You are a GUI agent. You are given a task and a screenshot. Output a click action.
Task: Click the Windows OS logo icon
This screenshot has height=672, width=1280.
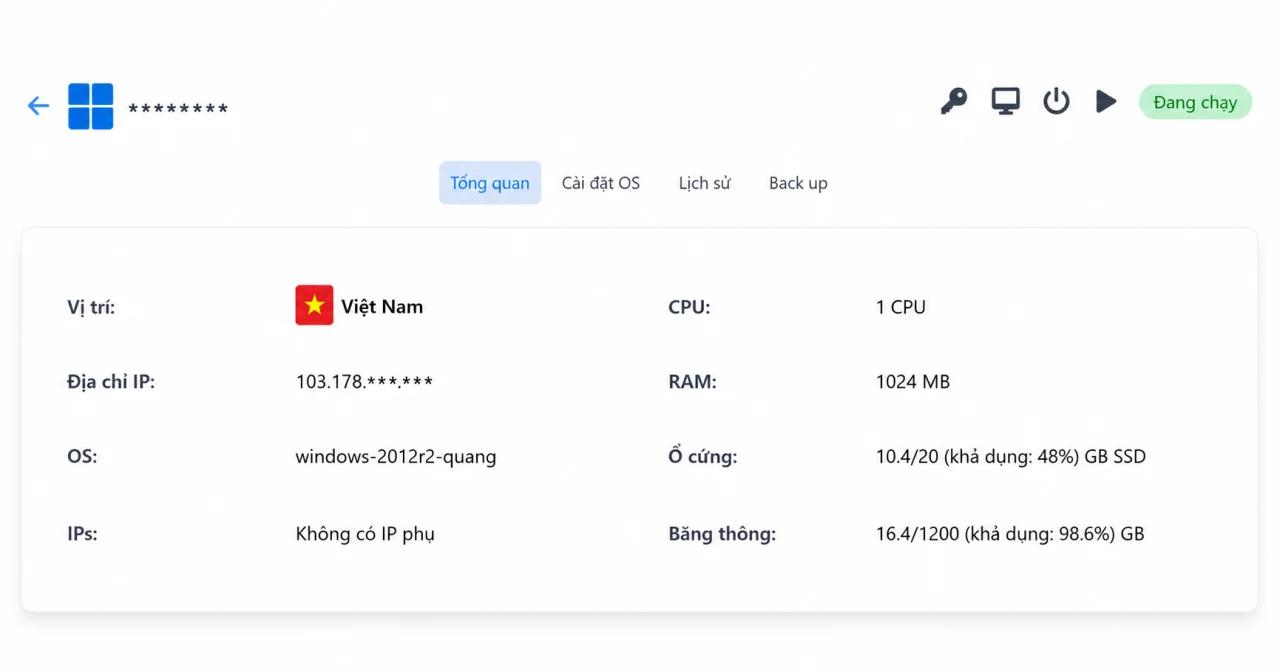click(x=91, y=106)
